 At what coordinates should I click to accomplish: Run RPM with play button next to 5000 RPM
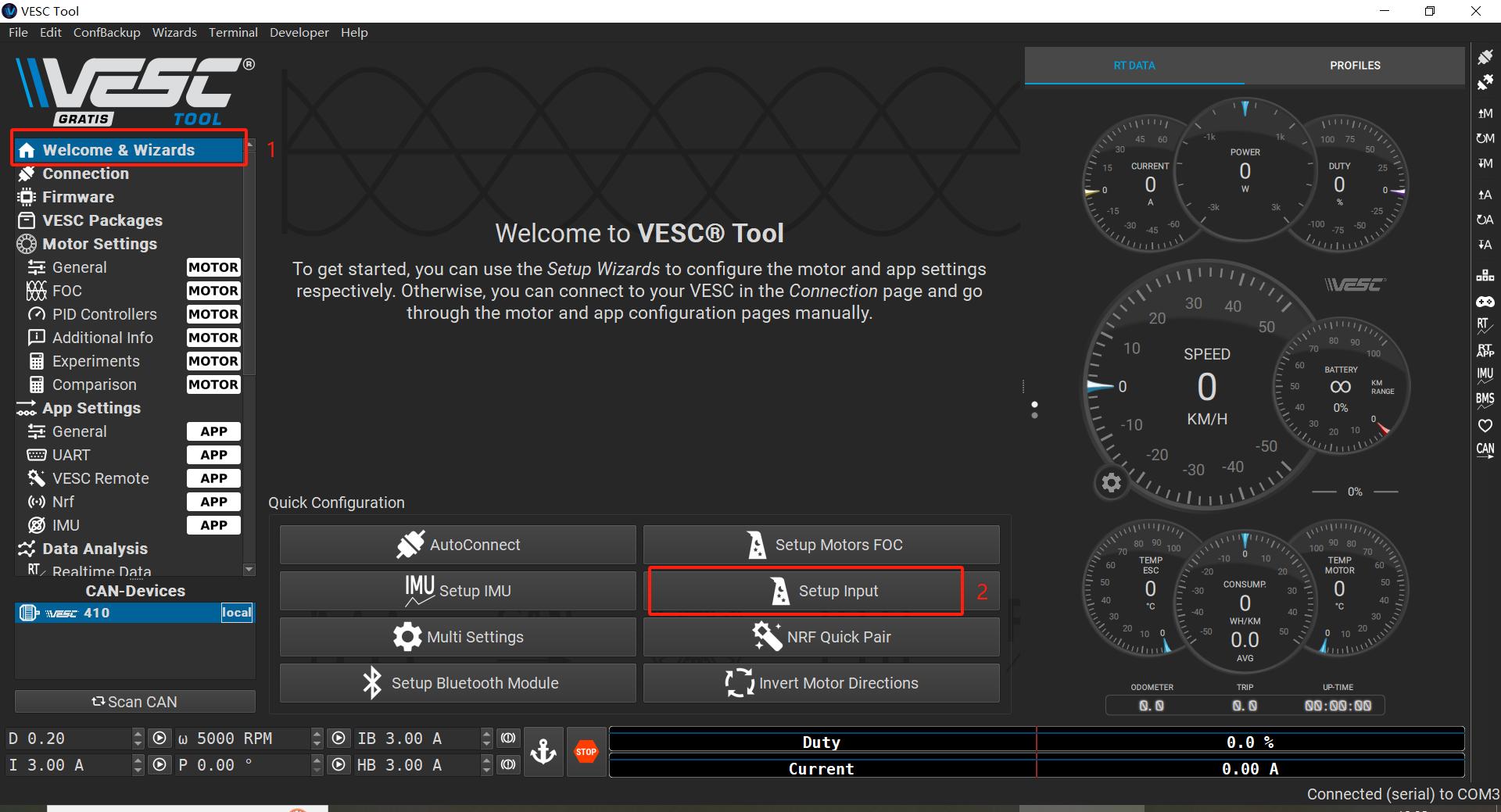click(339, 739)
